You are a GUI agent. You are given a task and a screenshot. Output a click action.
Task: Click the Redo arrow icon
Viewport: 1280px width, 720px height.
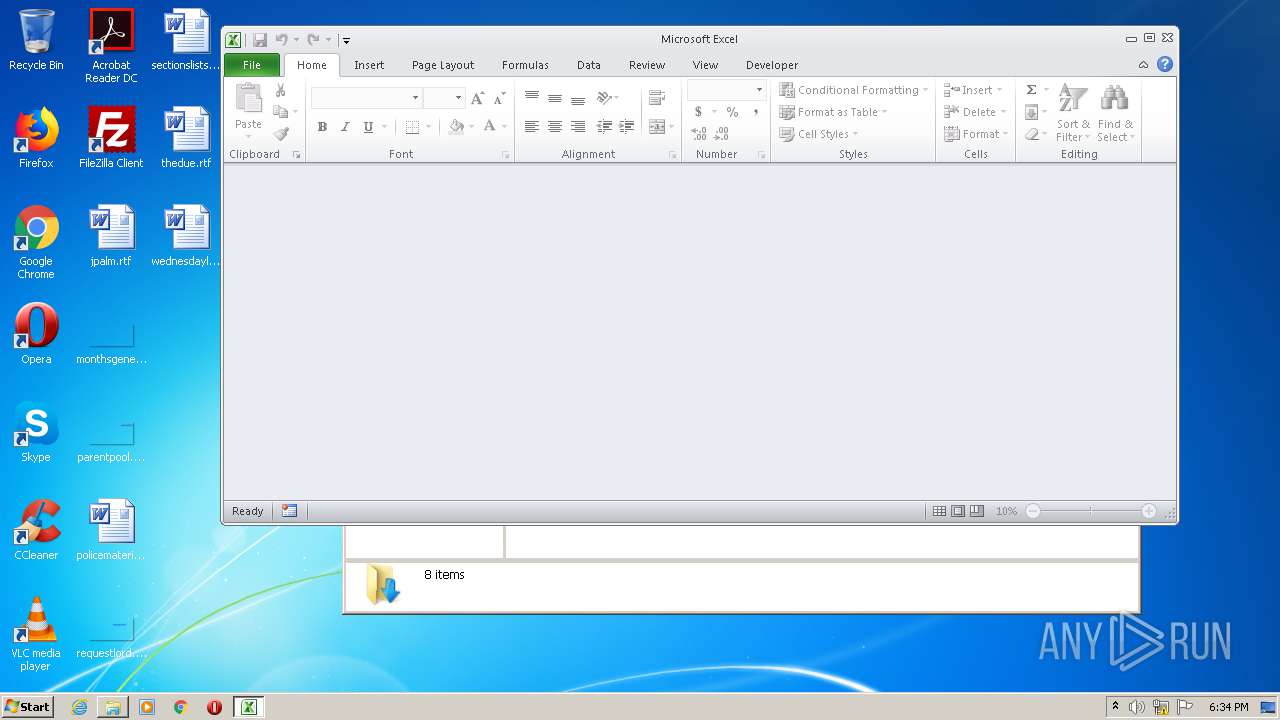313,40
